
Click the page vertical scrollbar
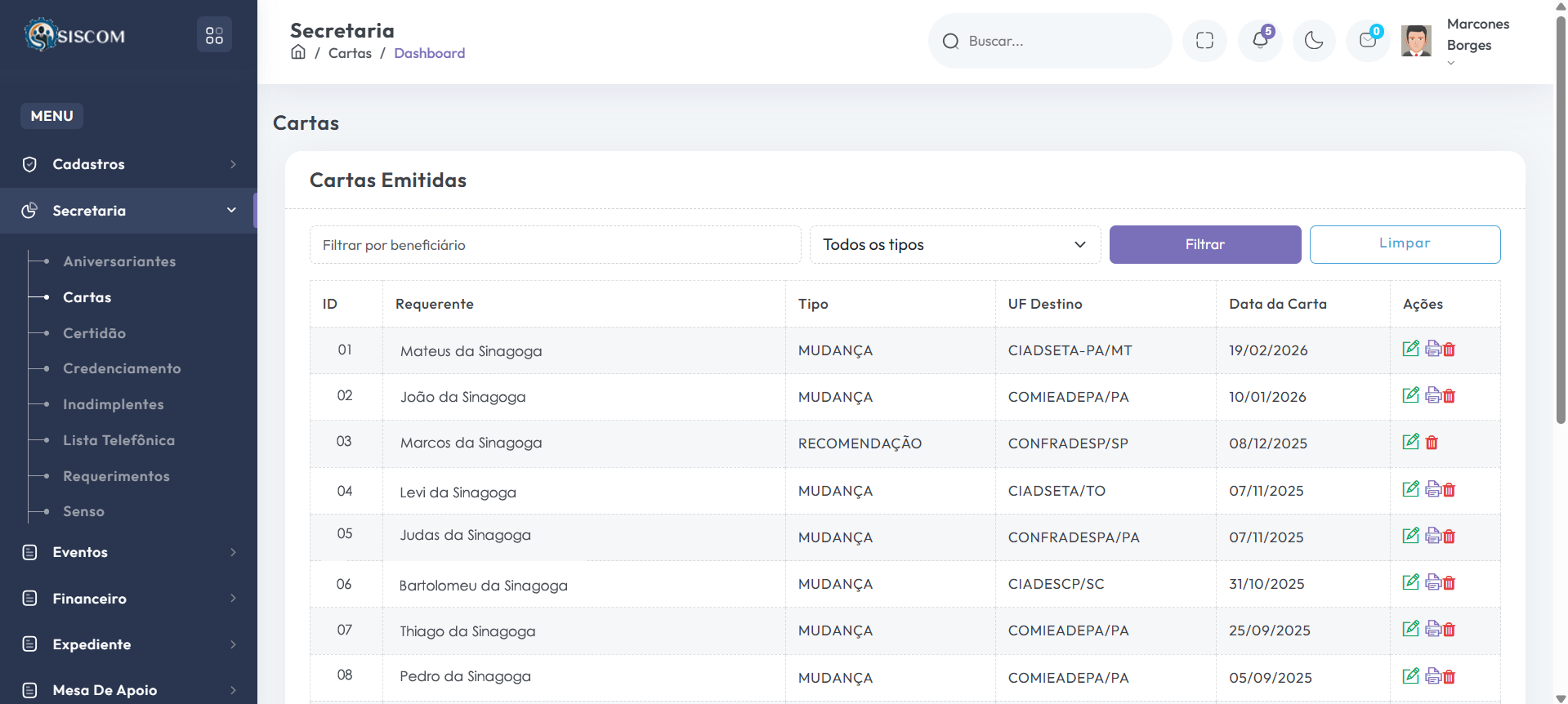(x=1561, y=245)
